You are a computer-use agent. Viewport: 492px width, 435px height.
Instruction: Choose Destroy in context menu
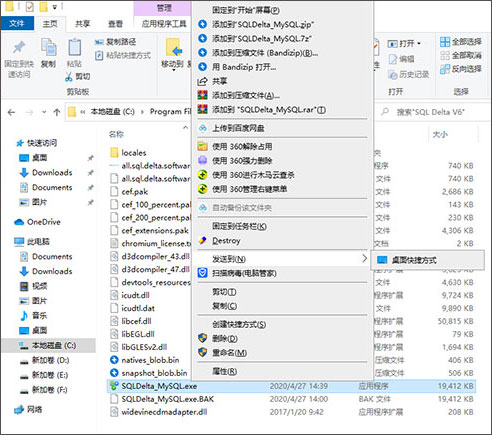click(x=283, y=241)
